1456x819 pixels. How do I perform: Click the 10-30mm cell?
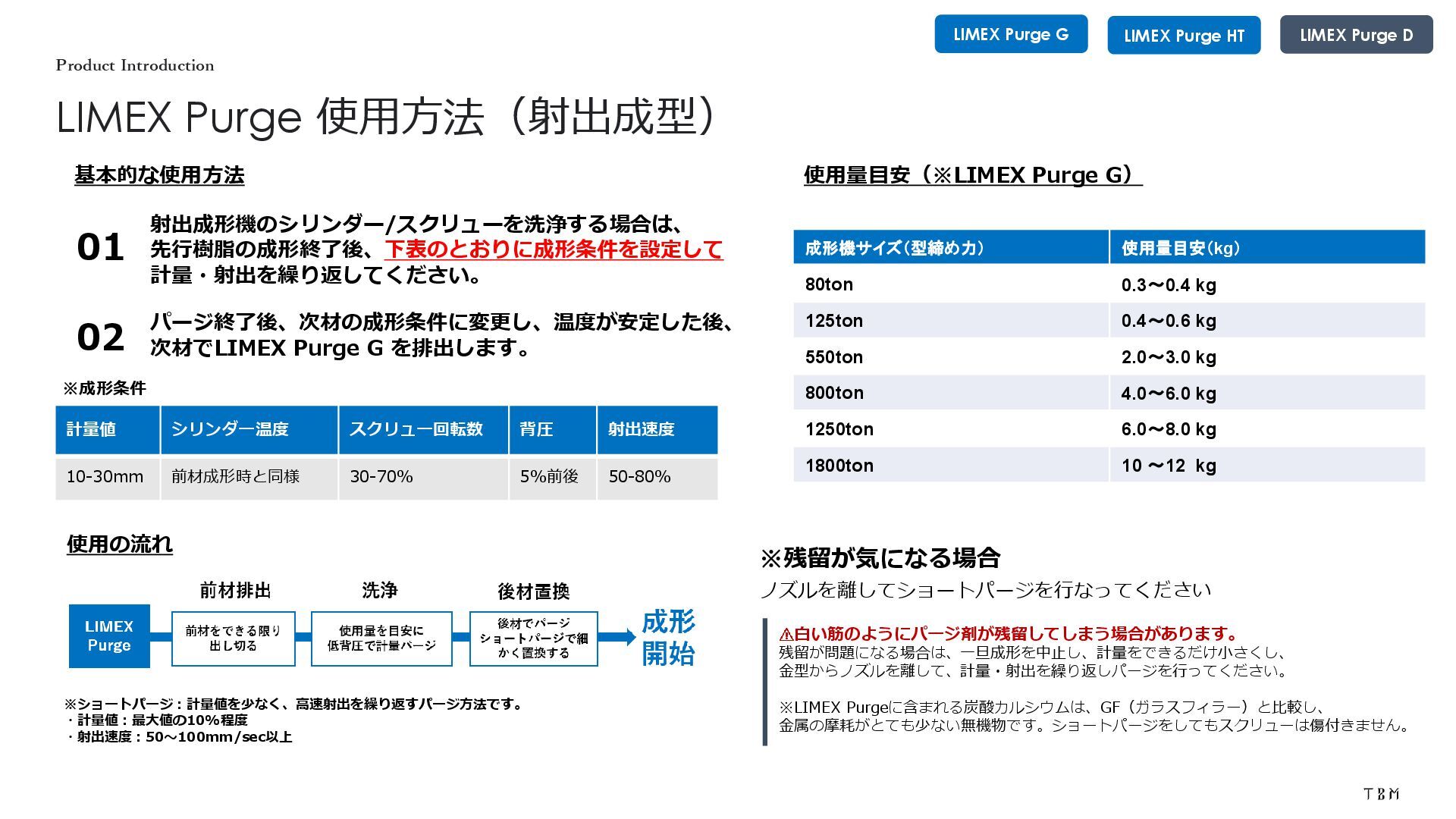click(108, 478)
